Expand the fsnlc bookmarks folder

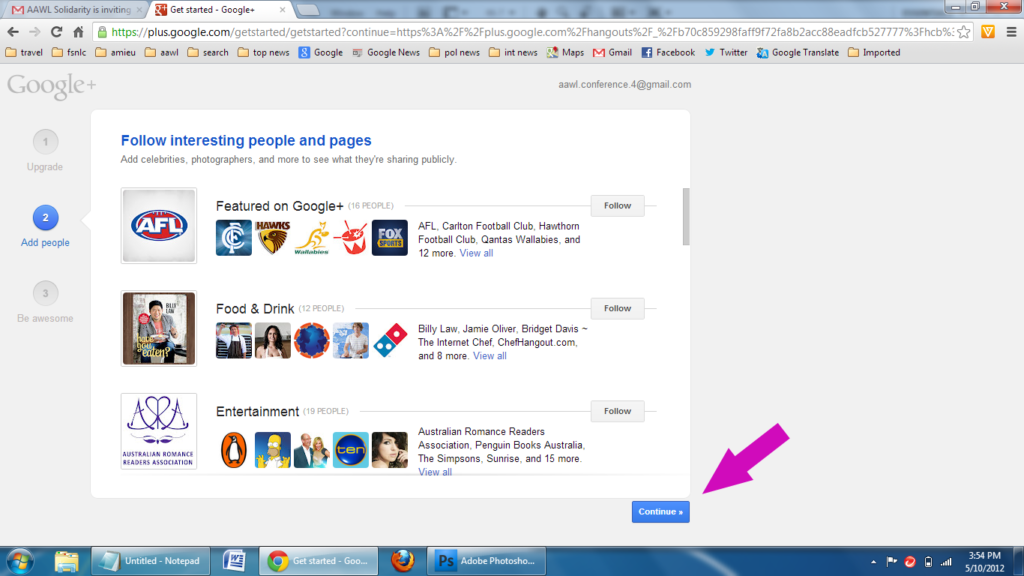pyautogui.click(x=69, y=52)
